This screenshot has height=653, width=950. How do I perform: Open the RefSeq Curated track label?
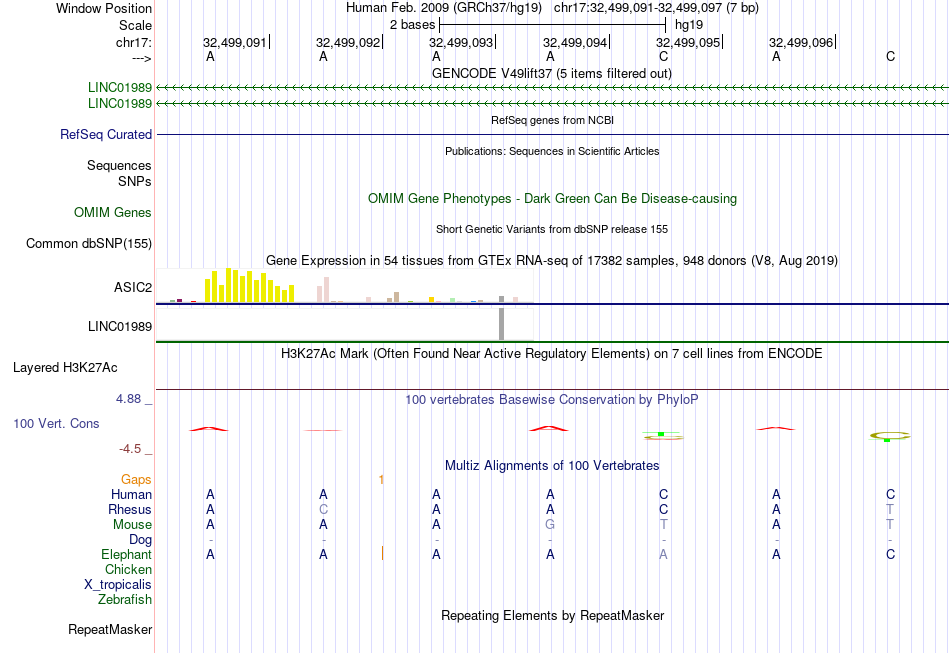(105, 134)
